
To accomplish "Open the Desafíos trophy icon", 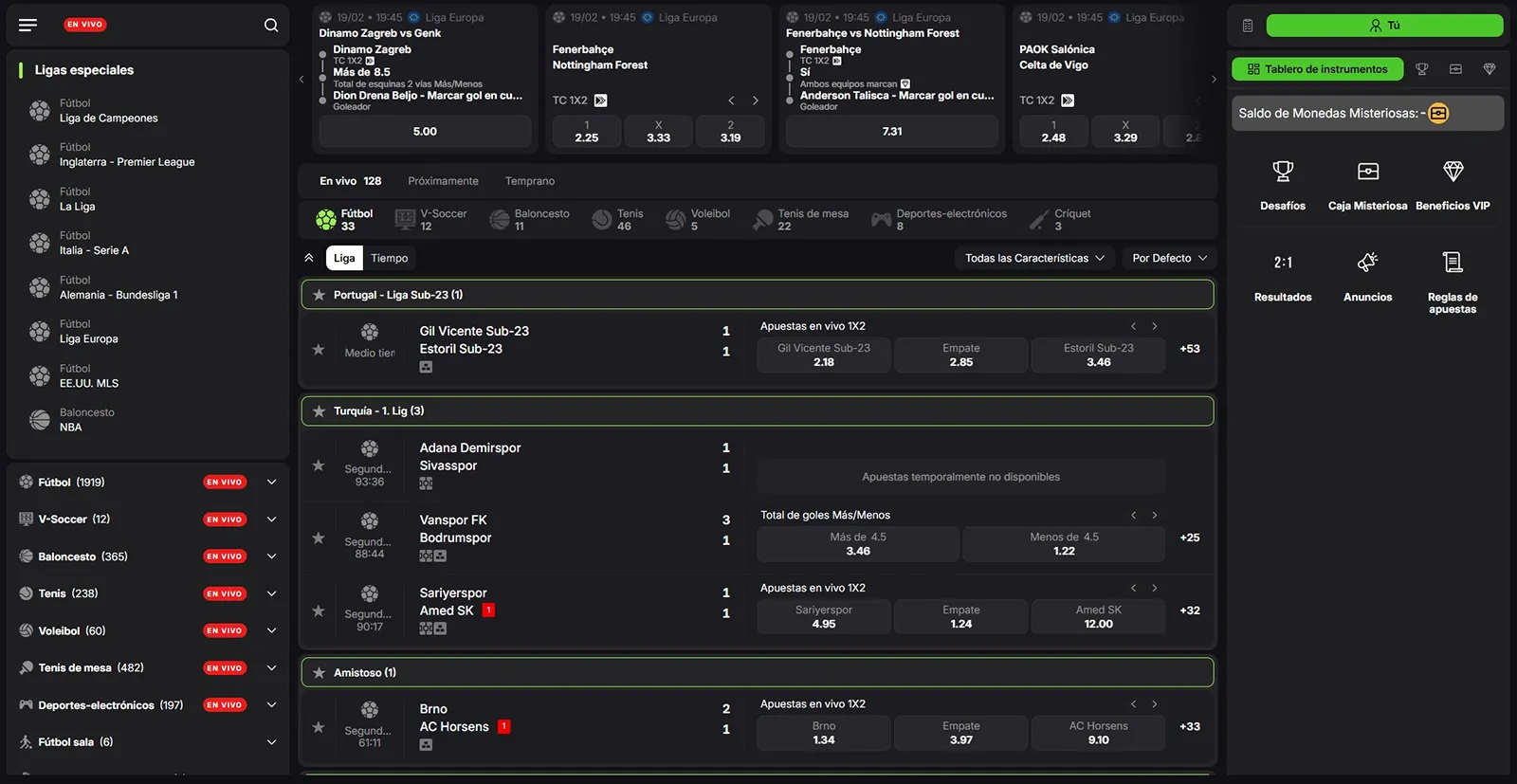I will [x=1283, y=172].
